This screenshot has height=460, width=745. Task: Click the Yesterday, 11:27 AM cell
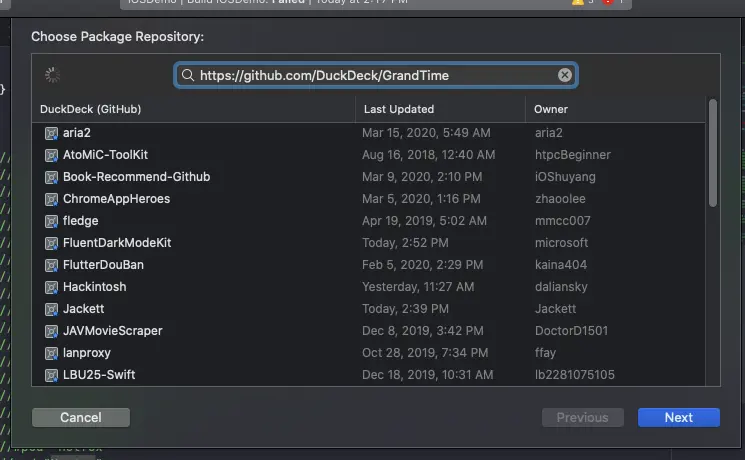click(418, 287)
